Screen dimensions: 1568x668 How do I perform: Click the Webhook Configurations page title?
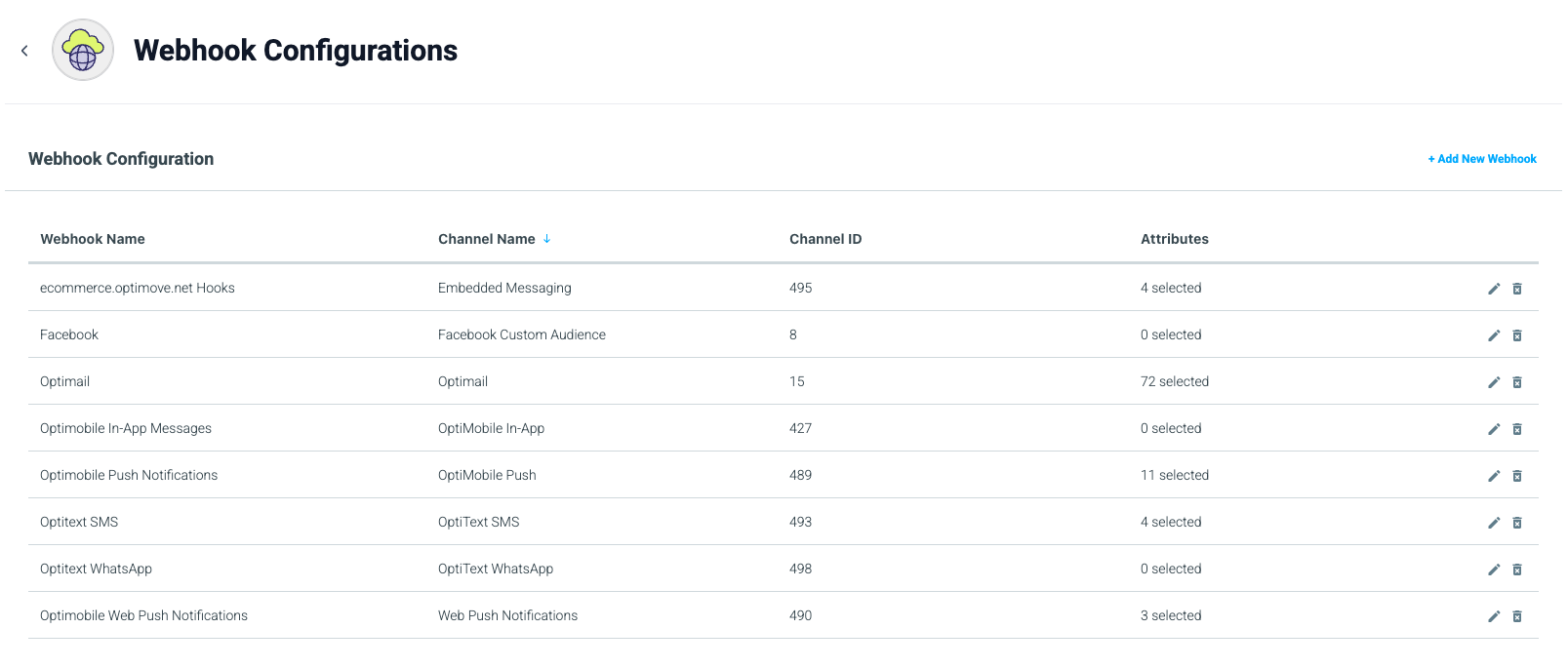coord(296,51)
